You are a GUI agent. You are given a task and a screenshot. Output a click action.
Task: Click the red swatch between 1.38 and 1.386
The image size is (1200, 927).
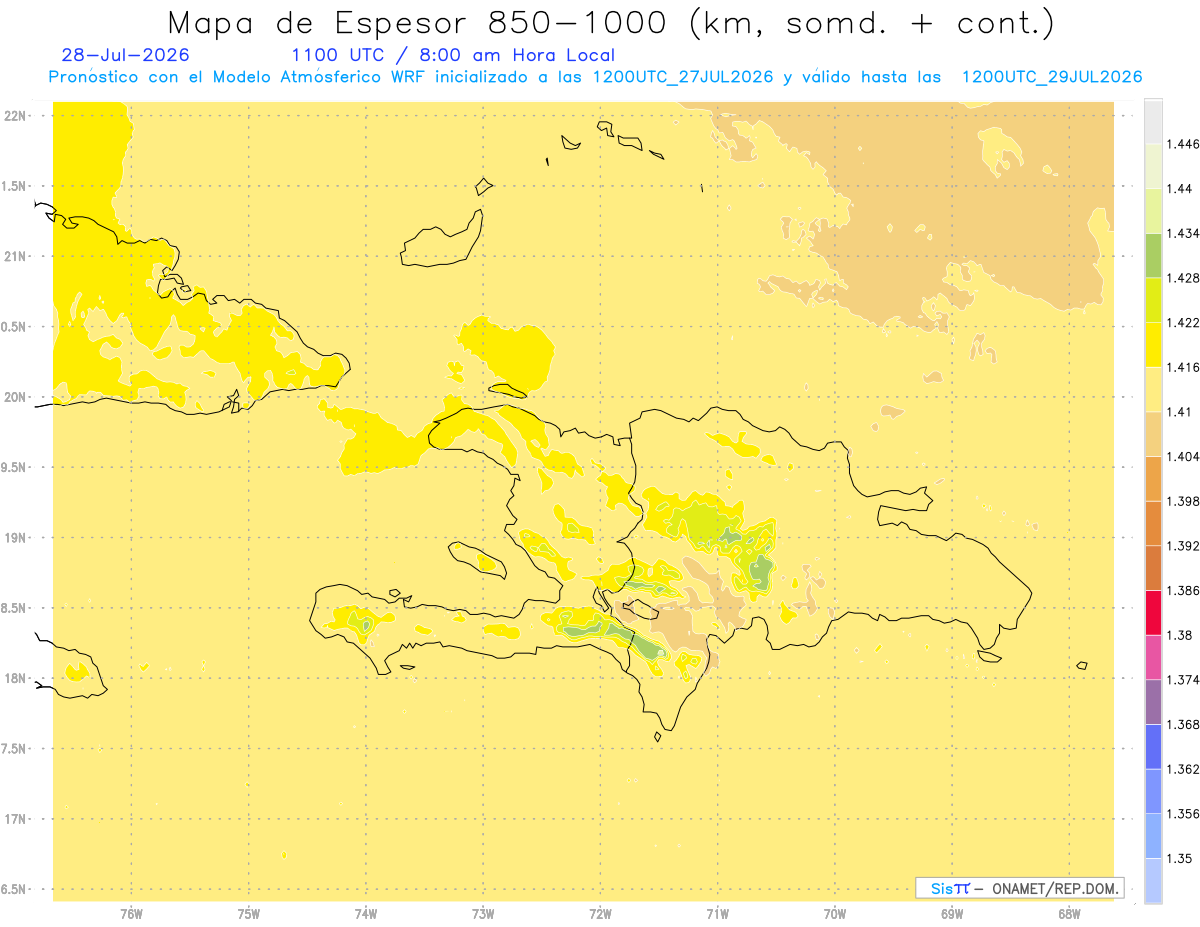(x=1153, y=613)
